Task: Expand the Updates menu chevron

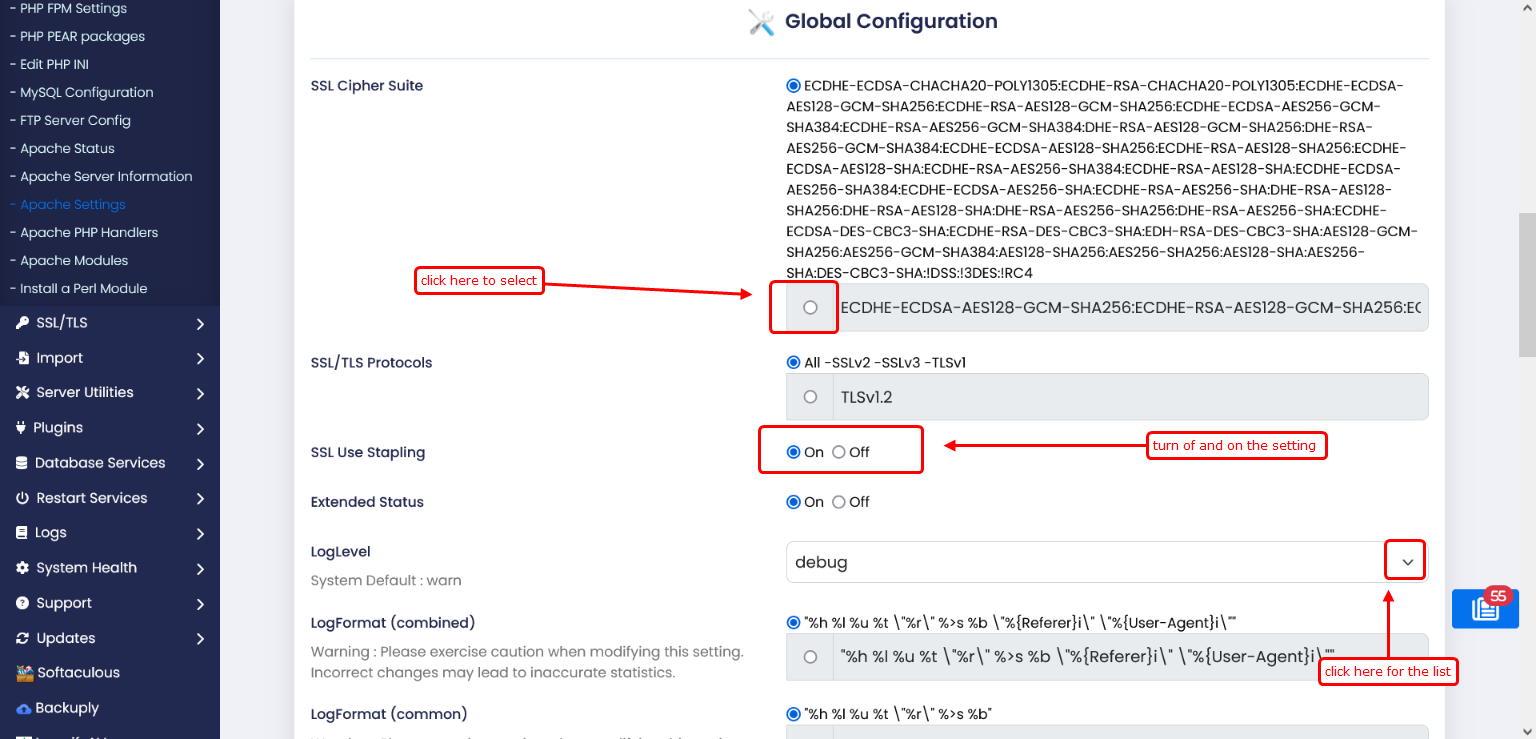Action: tap(200, 639)
